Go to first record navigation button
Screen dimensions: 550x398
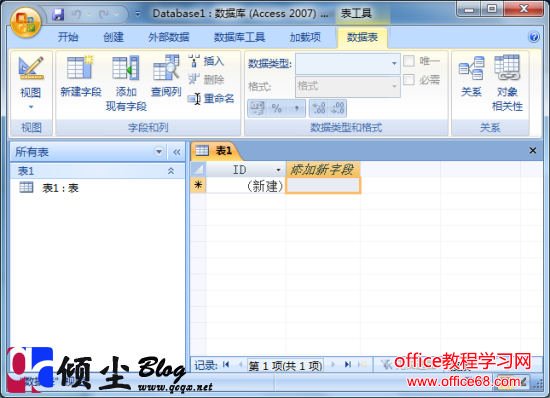(226, 365)
